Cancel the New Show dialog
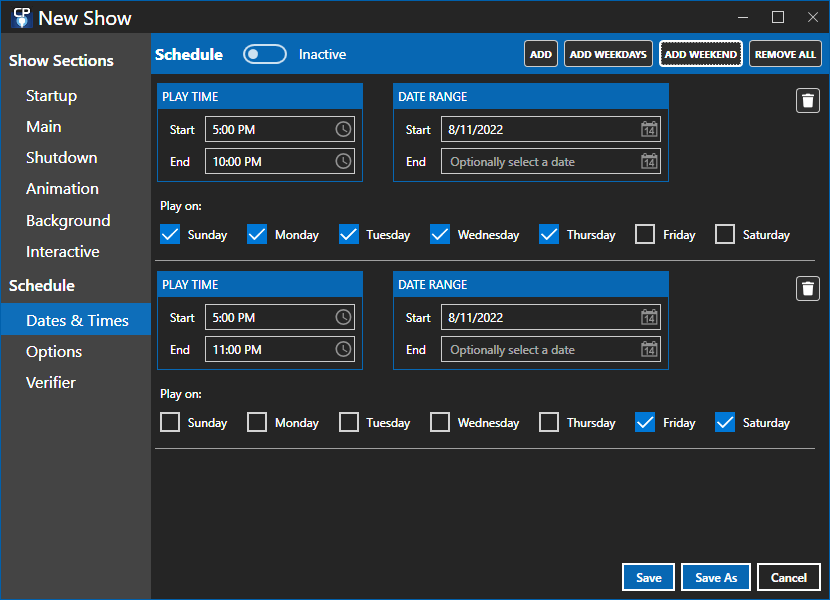The image size is (830, 600). click(789, 577)
